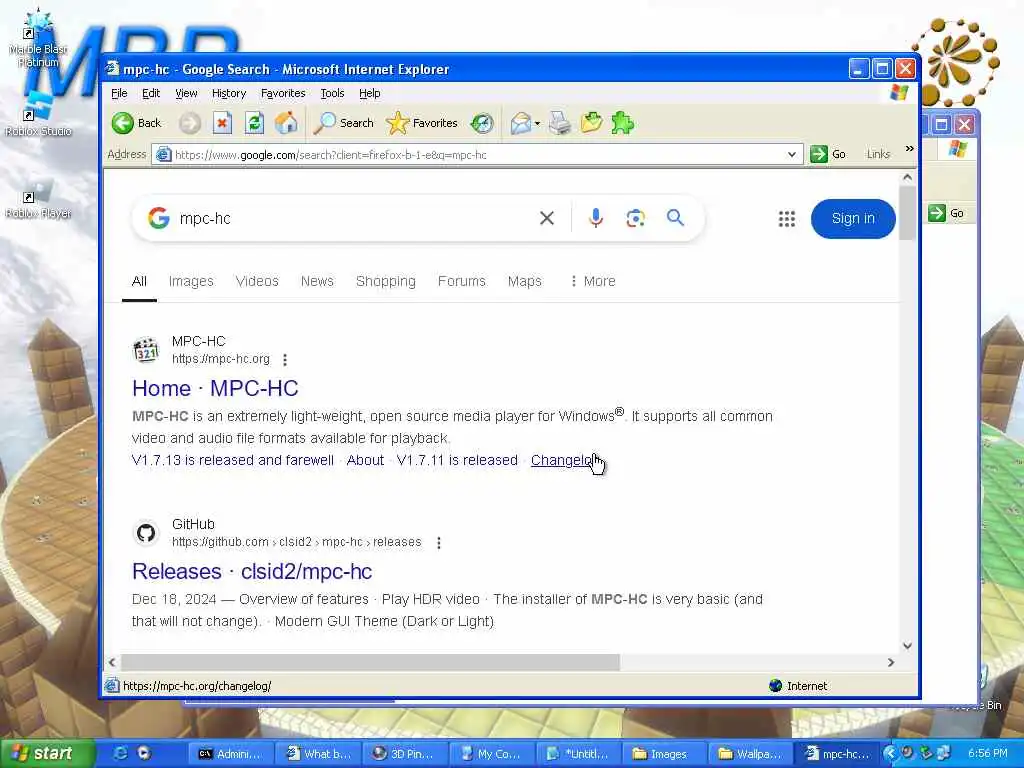Switch to the Maps results tab
The height and width of the screenshot is (768, 1024).
(x=524, y=281)
